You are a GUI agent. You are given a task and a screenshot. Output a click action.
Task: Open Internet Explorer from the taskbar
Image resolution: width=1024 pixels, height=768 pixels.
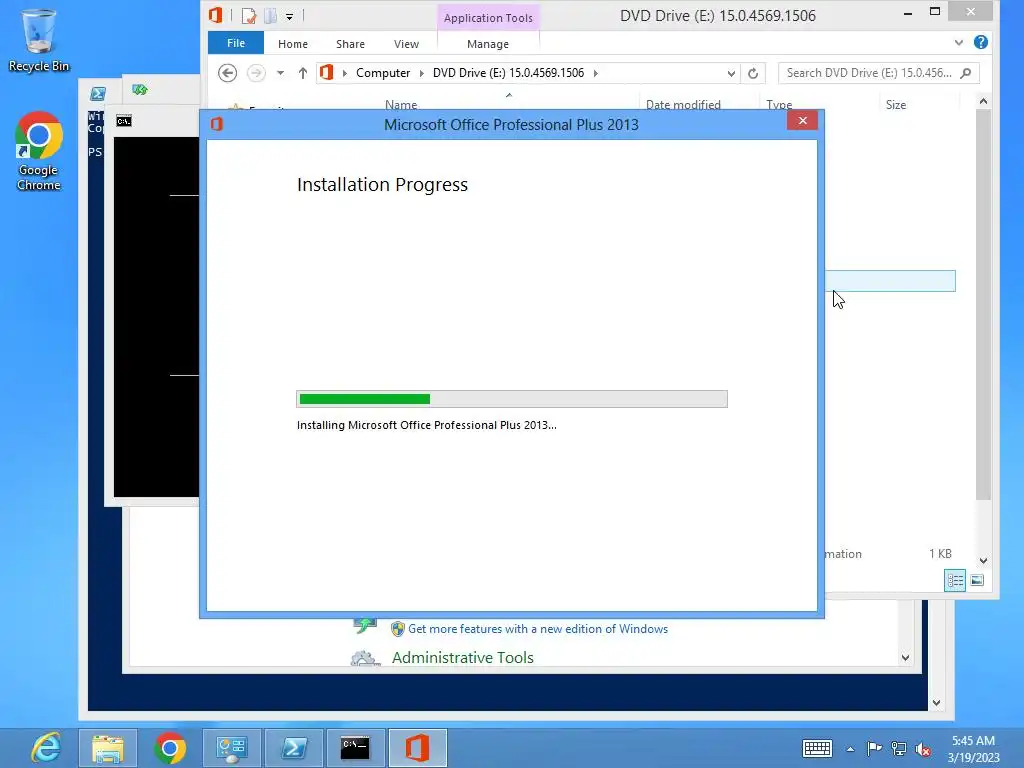(x=46, y=748)
